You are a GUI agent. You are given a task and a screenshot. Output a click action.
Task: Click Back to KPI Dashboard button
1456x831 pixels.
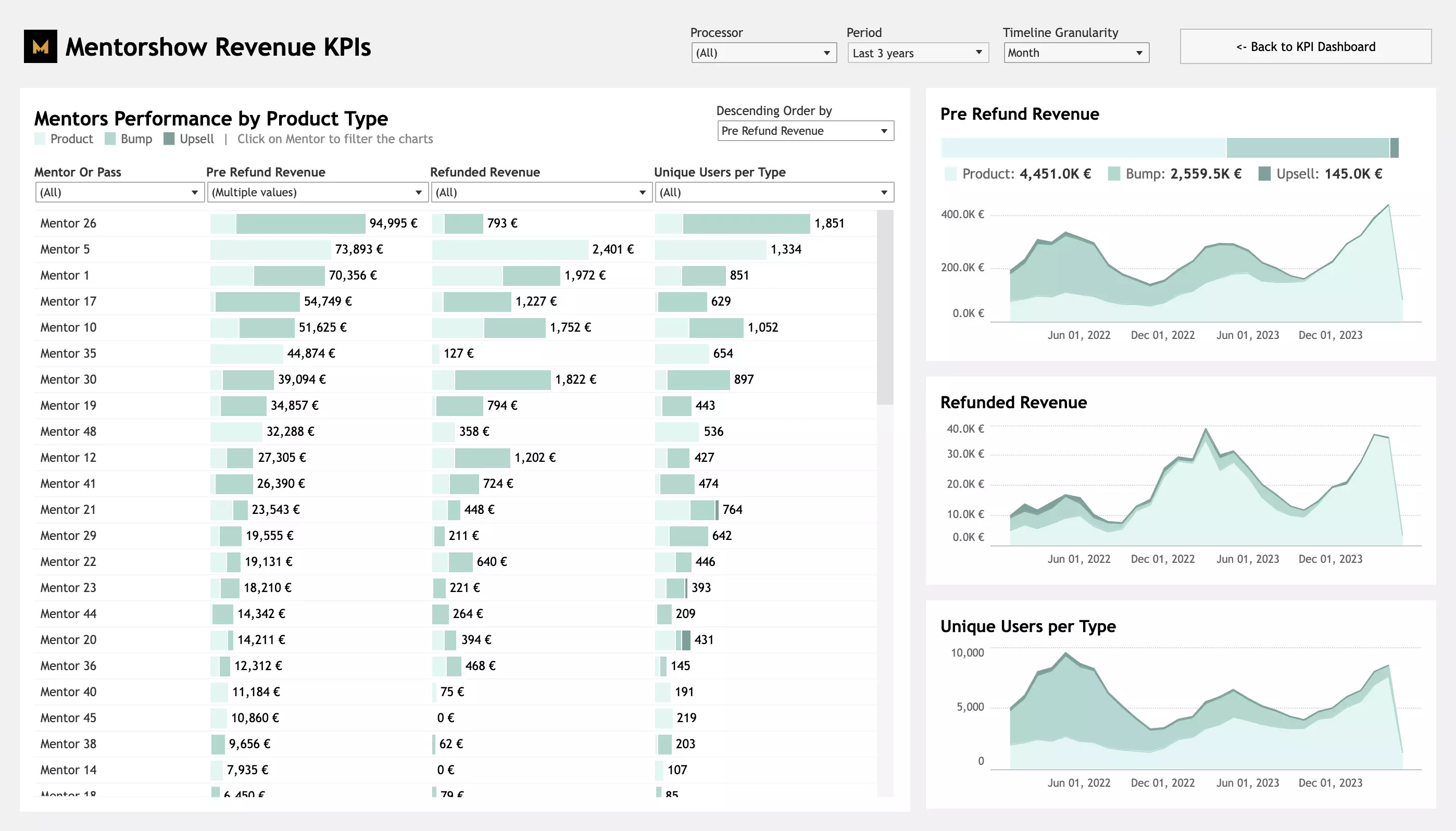pos(1305,47)
